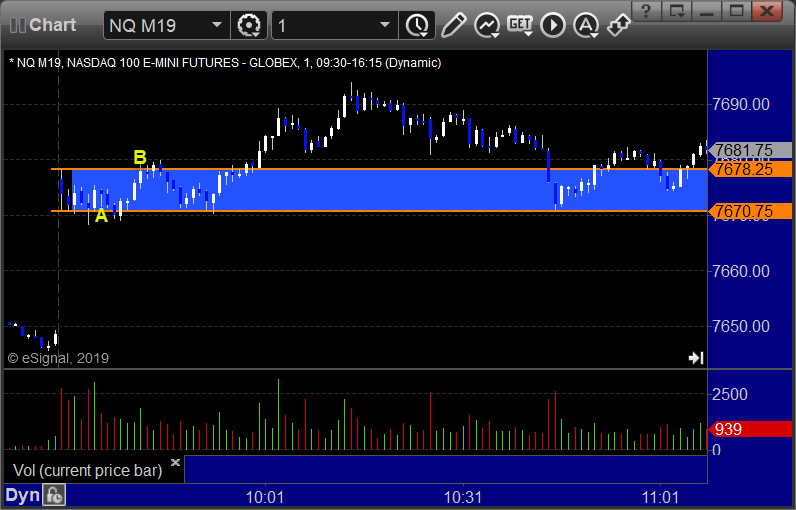Click the 10:31 time axis label
The width and height of the screenshot is (796, 510).
[x=463, y=497]
